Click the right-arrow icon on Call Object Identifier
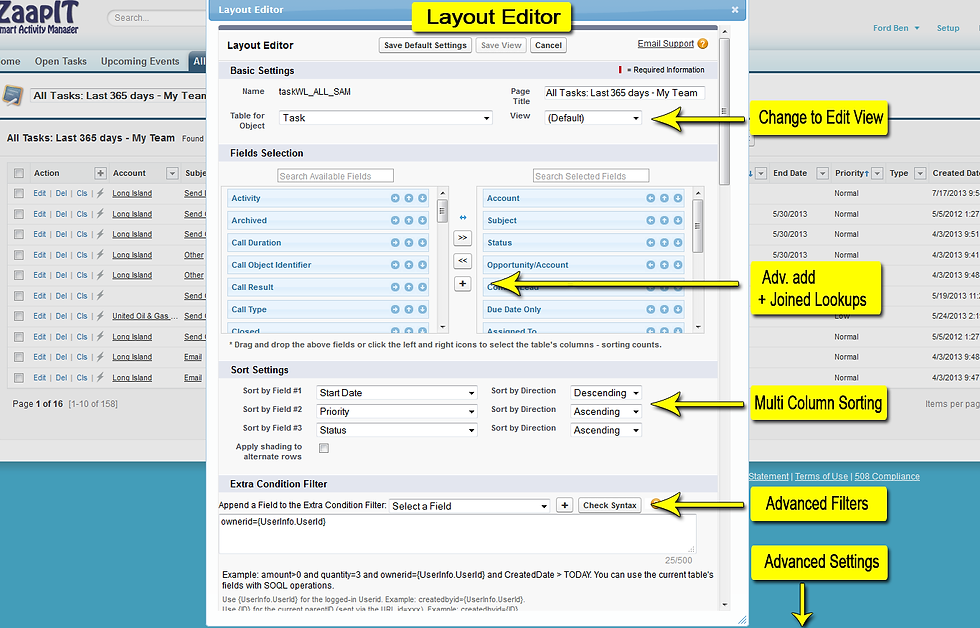The height and width of the screenshot is (628, 980). pos(395,265)
